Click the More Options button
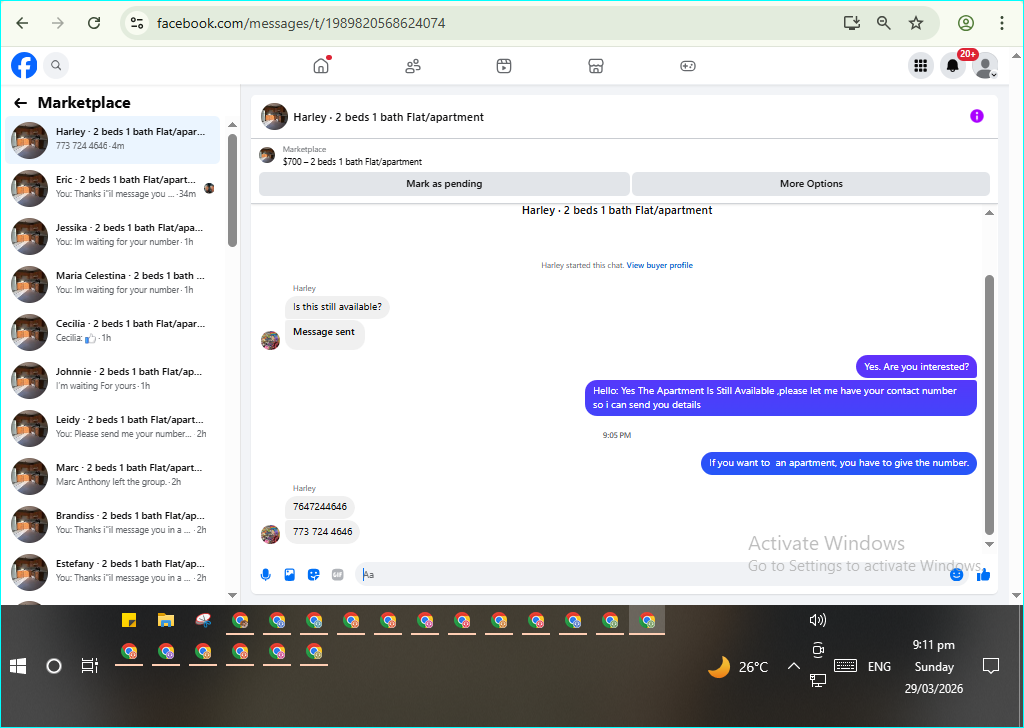Image resolution: width=1024 pixels, height=728 pixels. pos(811,184)
